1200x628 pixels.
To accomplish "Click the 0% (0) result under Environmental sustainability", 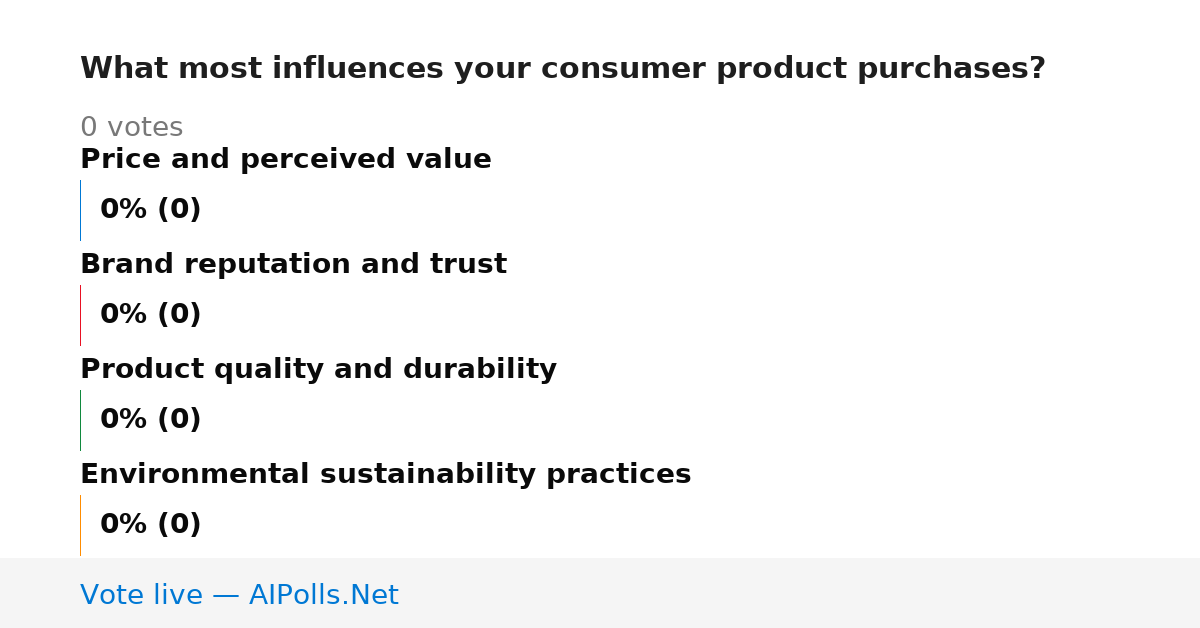I will pyautogui.click(x=150, y=525).
